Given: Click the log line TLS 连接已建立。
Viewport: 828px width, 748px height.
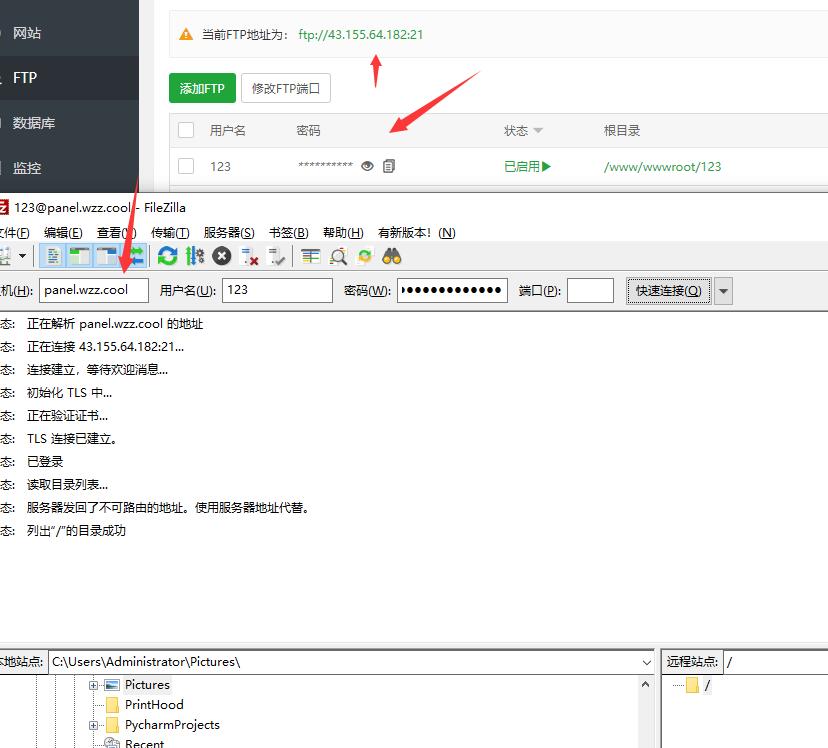Looking at the screenshot, I should pos(72,439).
